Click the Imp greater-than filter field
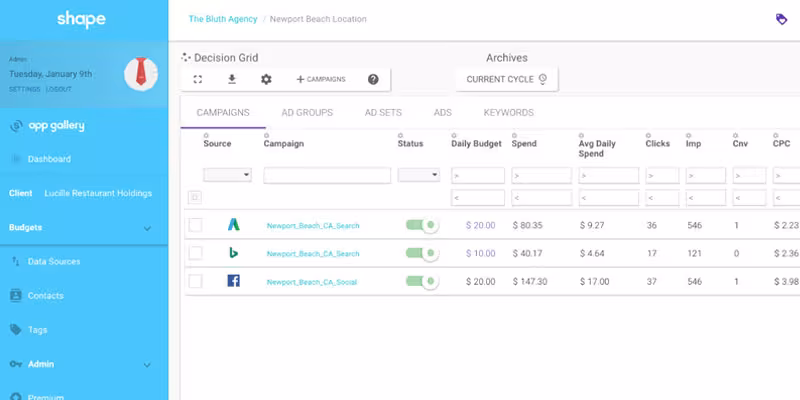Screen dimensions: 800x400 706,176
